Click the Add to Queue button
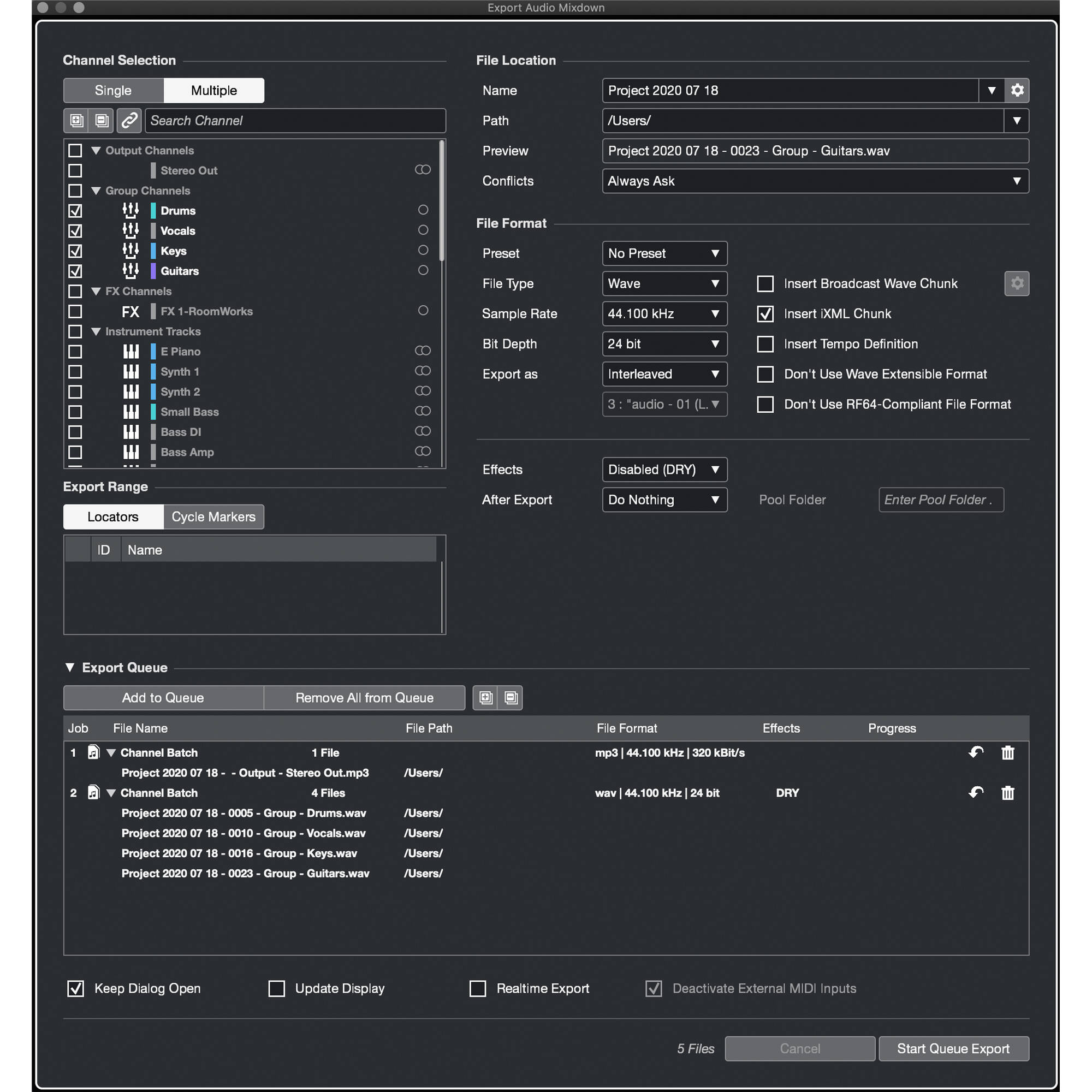The image size is (1092, 1092). point(163,697)
